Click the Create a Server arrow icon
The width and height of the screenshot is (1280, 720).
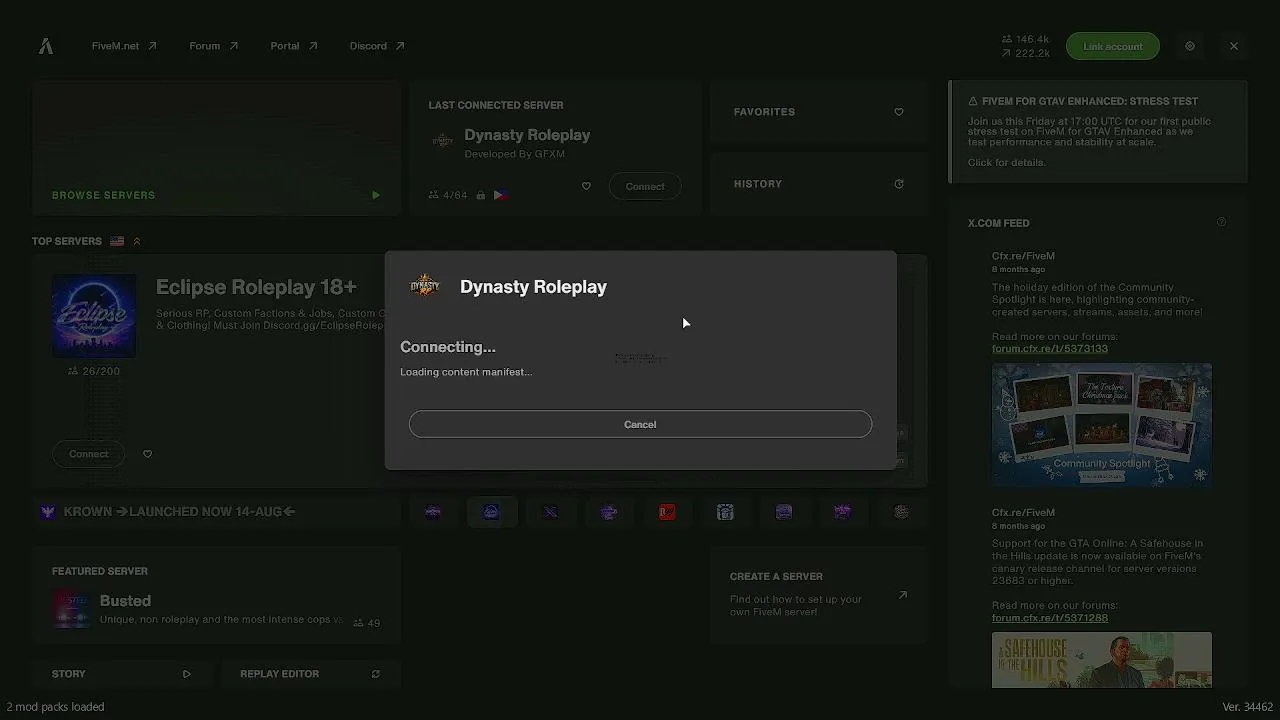pyautogui.click(x=903, y=595)
